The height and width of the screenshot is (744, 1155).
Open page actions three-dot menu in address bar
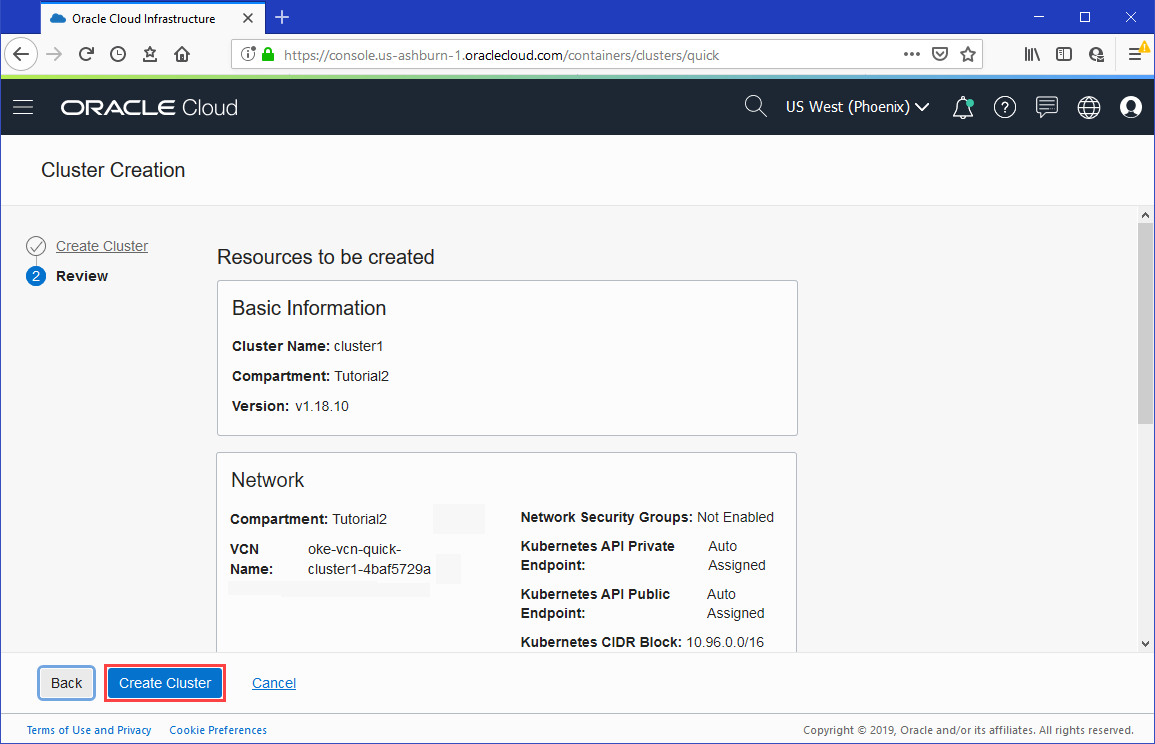click(912, 55)
